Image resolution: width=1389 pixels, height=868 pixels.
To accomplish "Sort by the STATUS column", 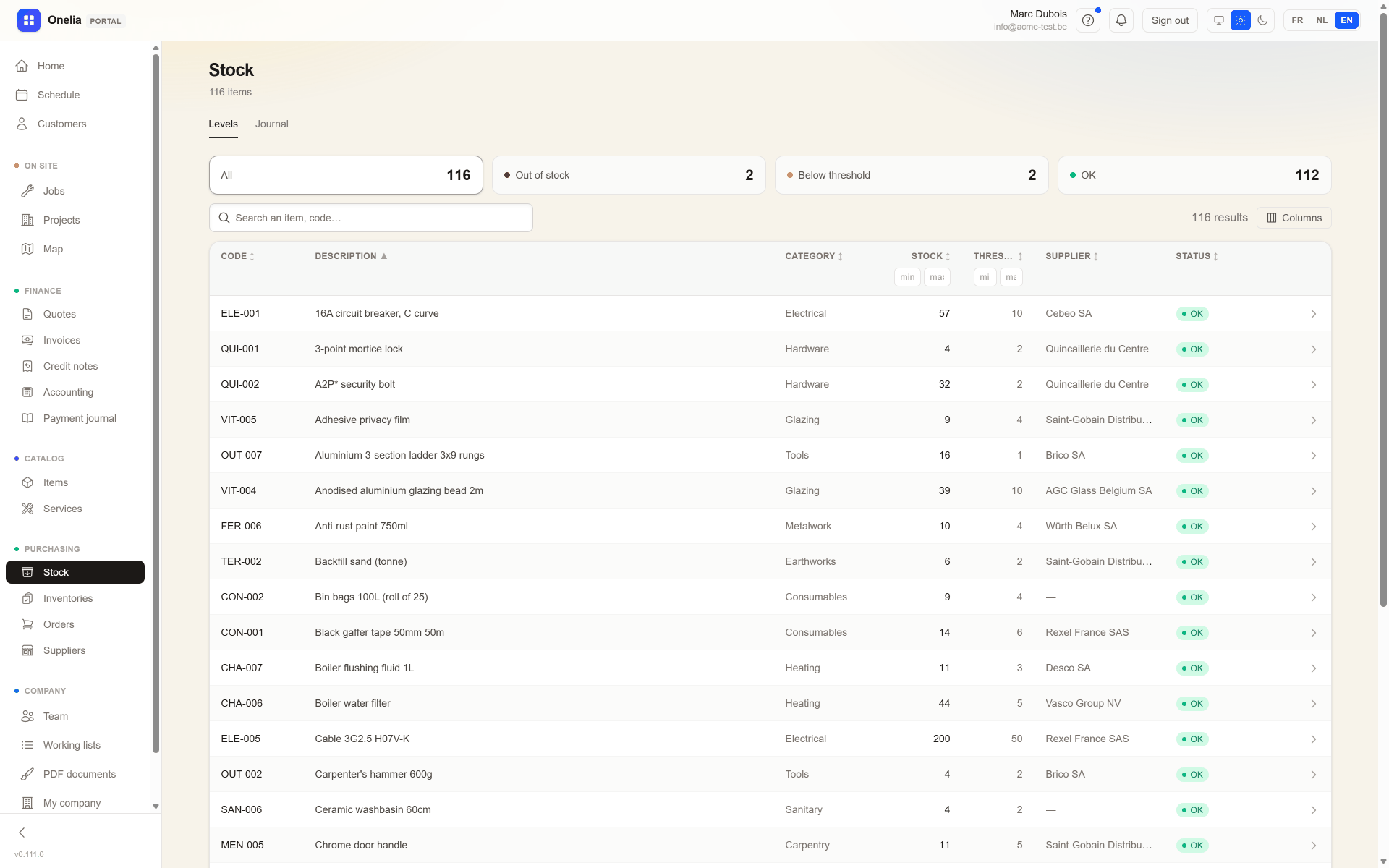I will coord(1197,256).
